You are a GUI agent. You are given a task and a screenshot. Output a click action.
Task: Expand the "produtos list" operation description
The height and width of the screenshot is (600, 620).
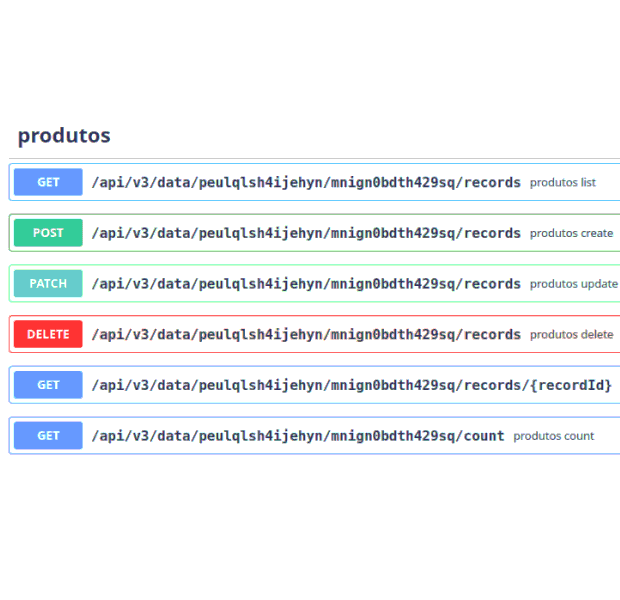coord(563,183)
